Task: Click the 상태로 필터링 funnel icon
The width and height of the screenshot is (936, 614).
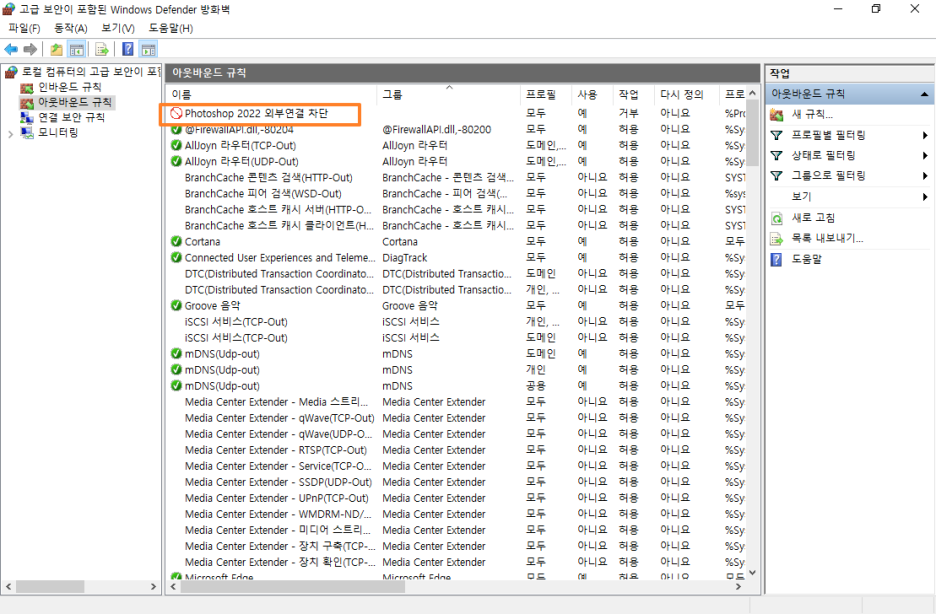Action: pyautogui.click(x=777, y=156)
